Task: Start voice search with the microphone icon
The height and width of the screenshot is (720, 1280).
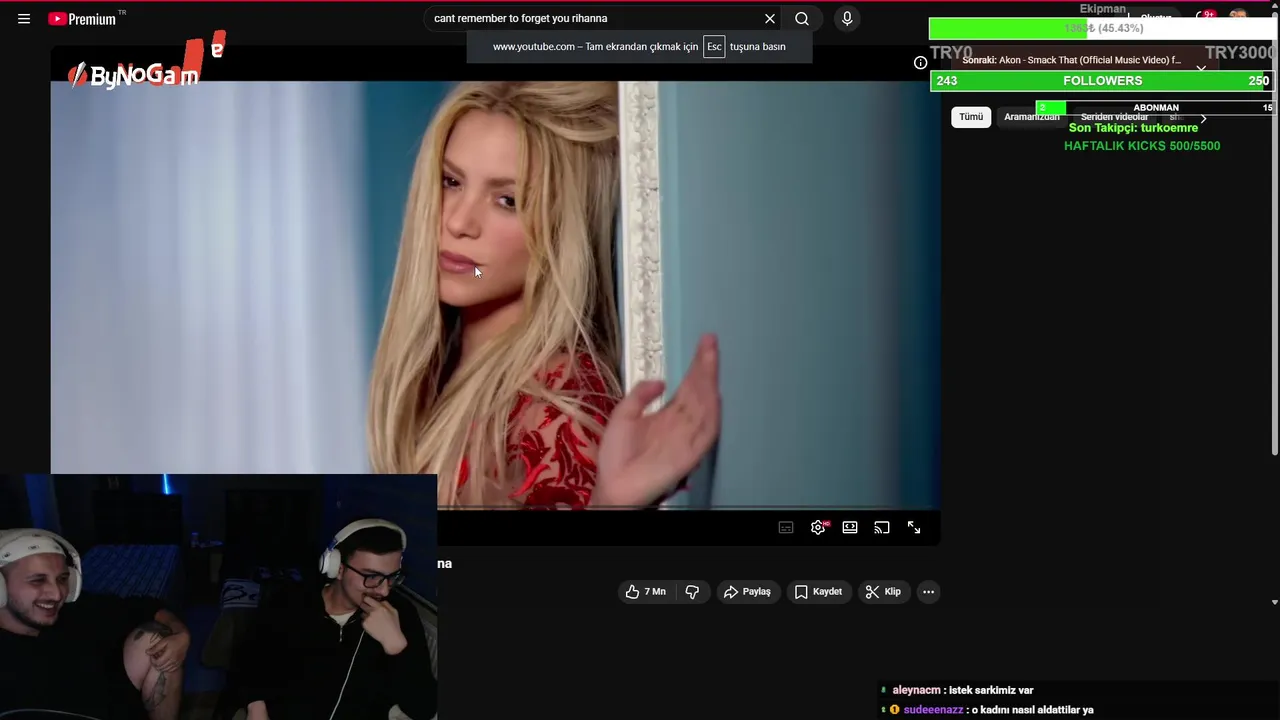Action: pyautogui.click(x=847, y=18)
